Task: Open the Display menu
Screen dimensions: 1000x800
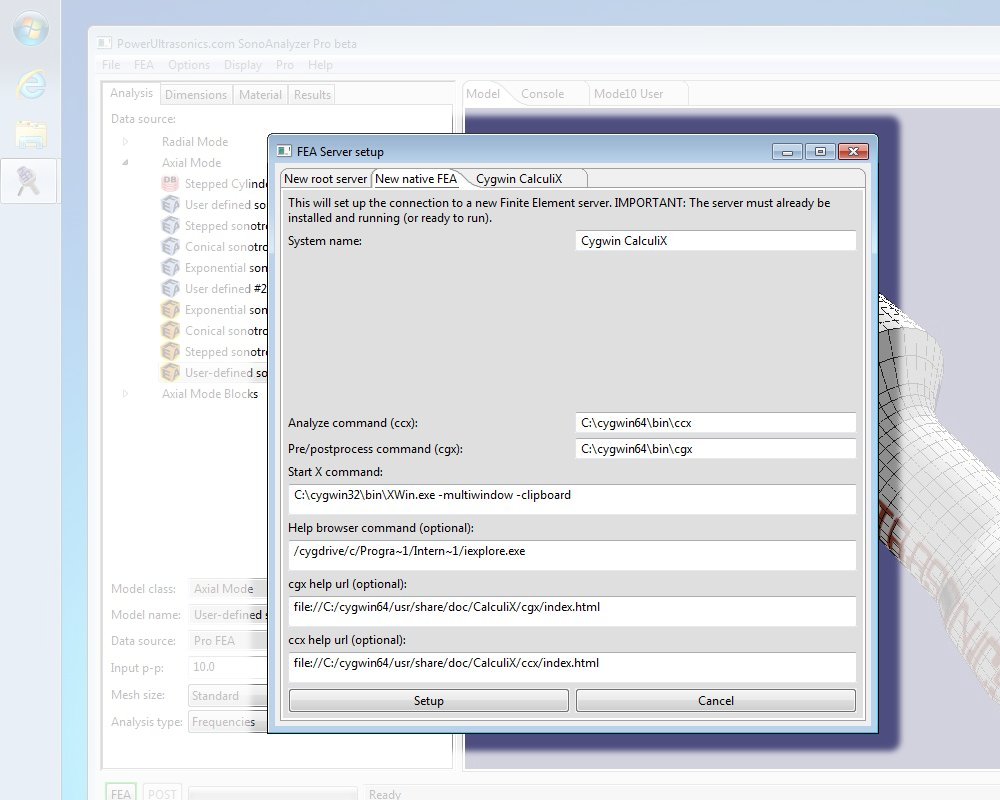Action: pyautogui.click(x=243, y=65)
